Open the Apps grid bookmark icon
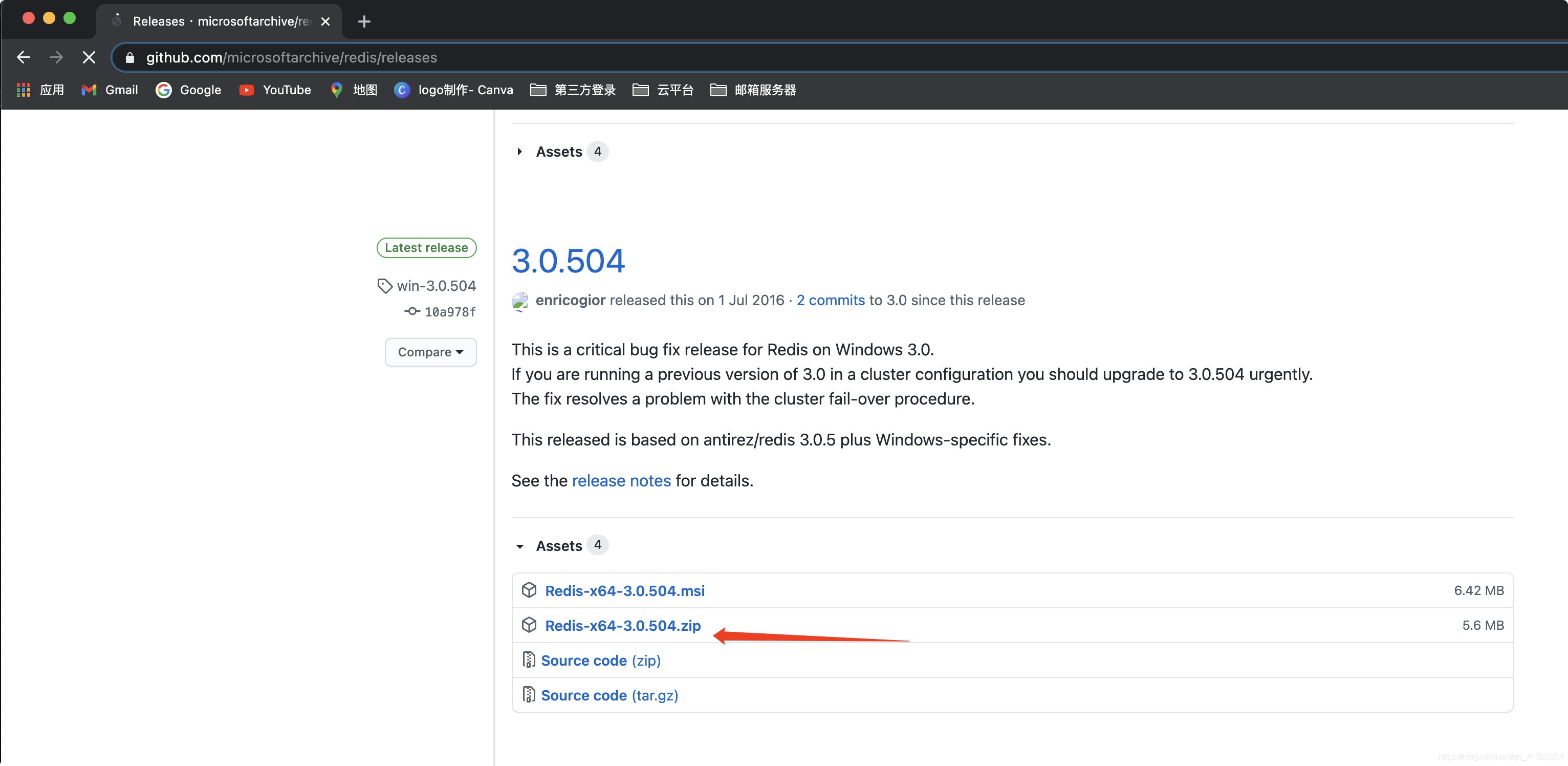The height and width of the screenshot is (766, 1568). point(23,90)
